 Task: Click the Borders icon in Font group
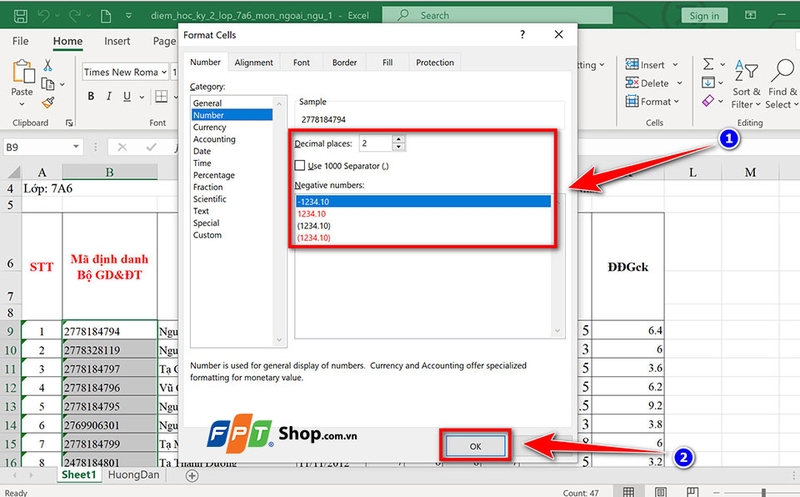tap(161, 96)
